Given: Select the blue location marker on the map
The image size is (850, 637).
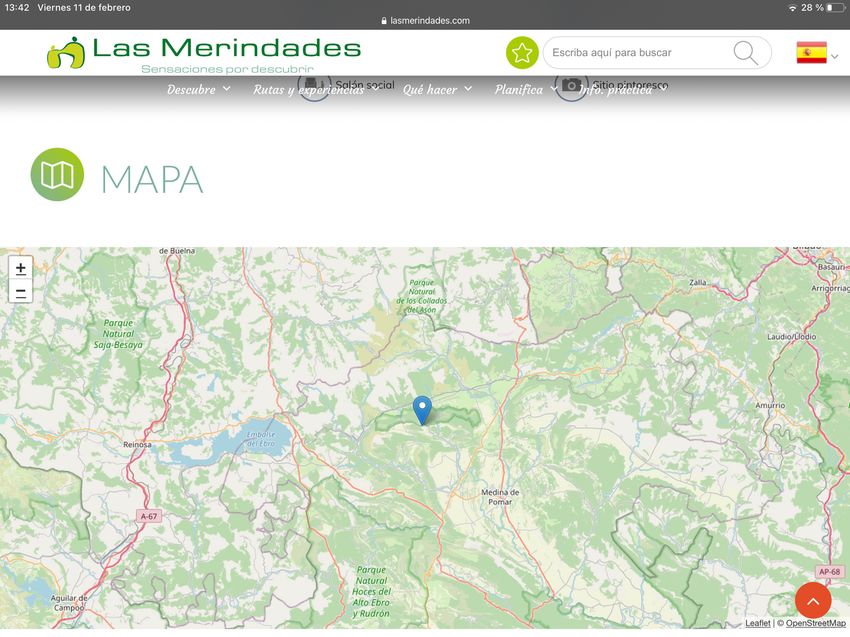Looking at the screenshot, I should [422, 410].
